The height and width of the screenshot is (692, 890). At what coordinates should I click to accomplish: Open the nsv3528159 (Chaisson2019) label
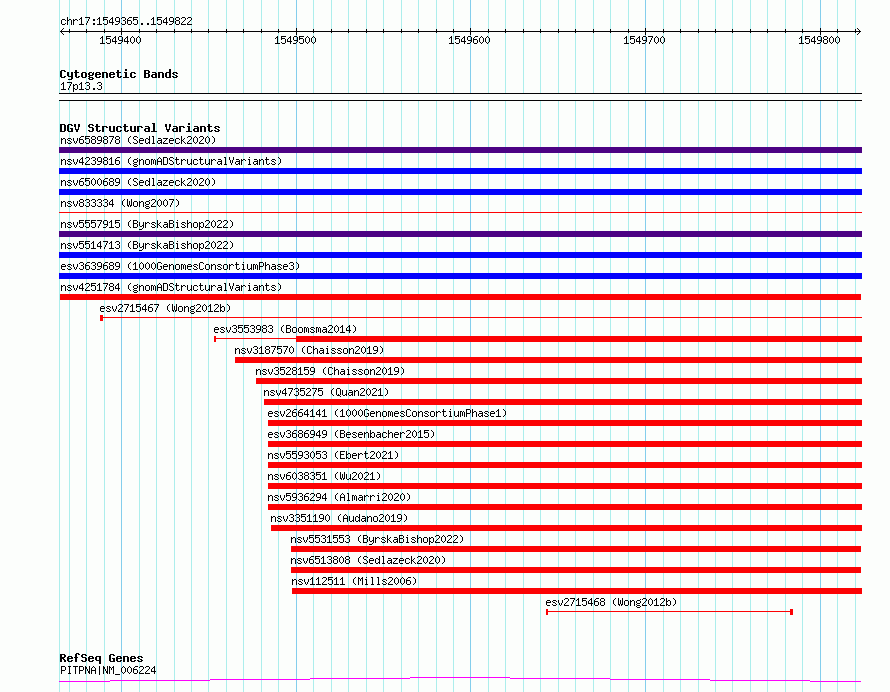(330, 371)
